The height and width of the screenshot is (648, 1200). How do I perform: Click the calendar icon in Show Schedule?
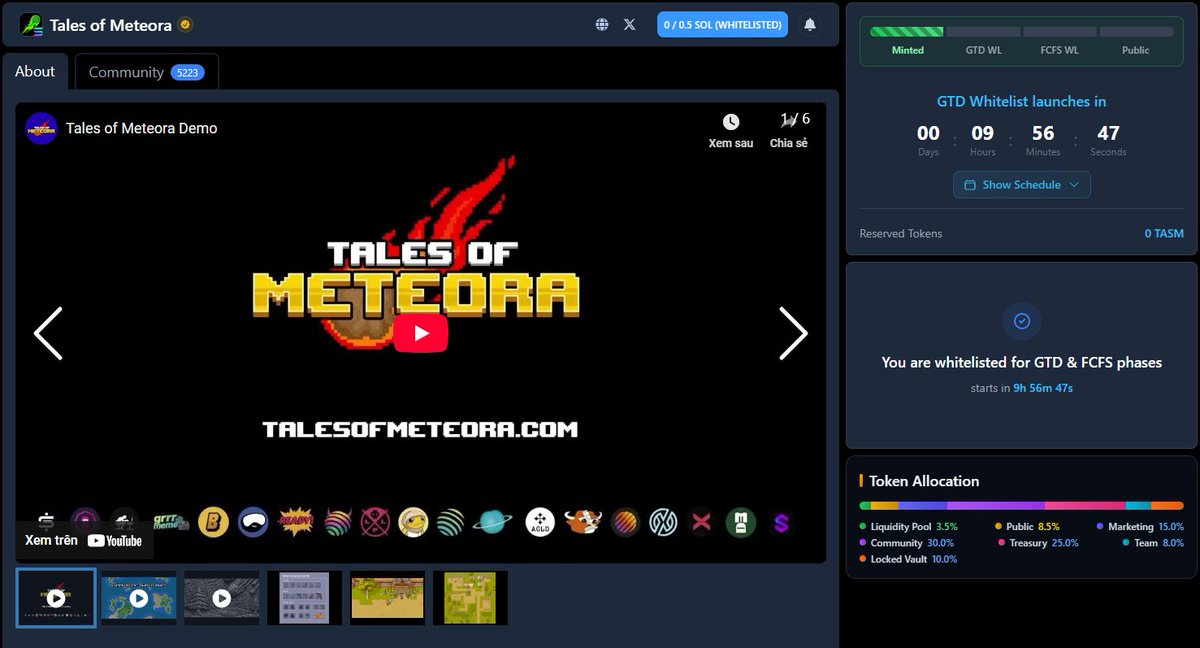(970, 185)
